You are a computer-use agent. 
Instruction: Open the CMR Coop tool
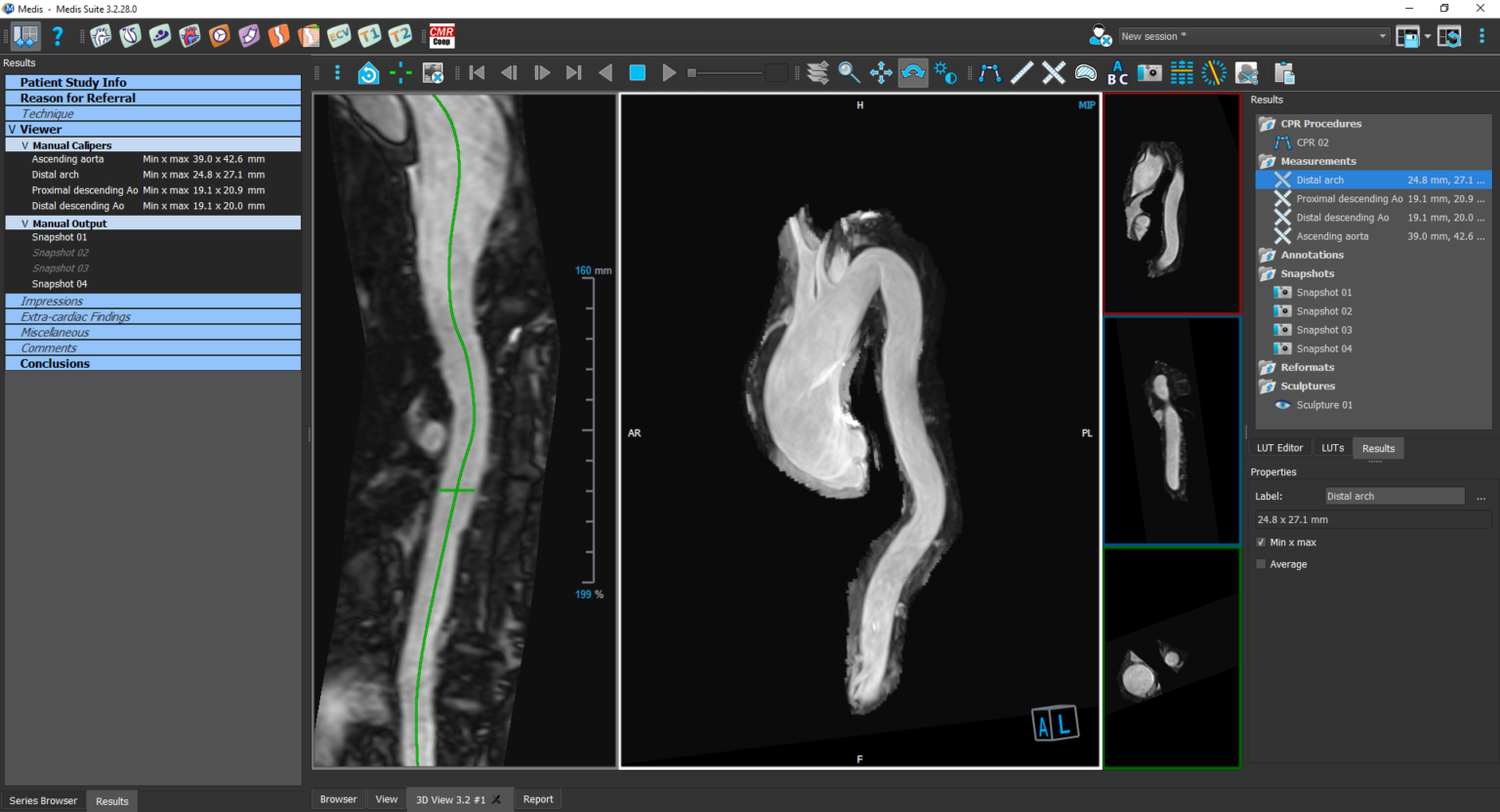(x=441, y=36)
